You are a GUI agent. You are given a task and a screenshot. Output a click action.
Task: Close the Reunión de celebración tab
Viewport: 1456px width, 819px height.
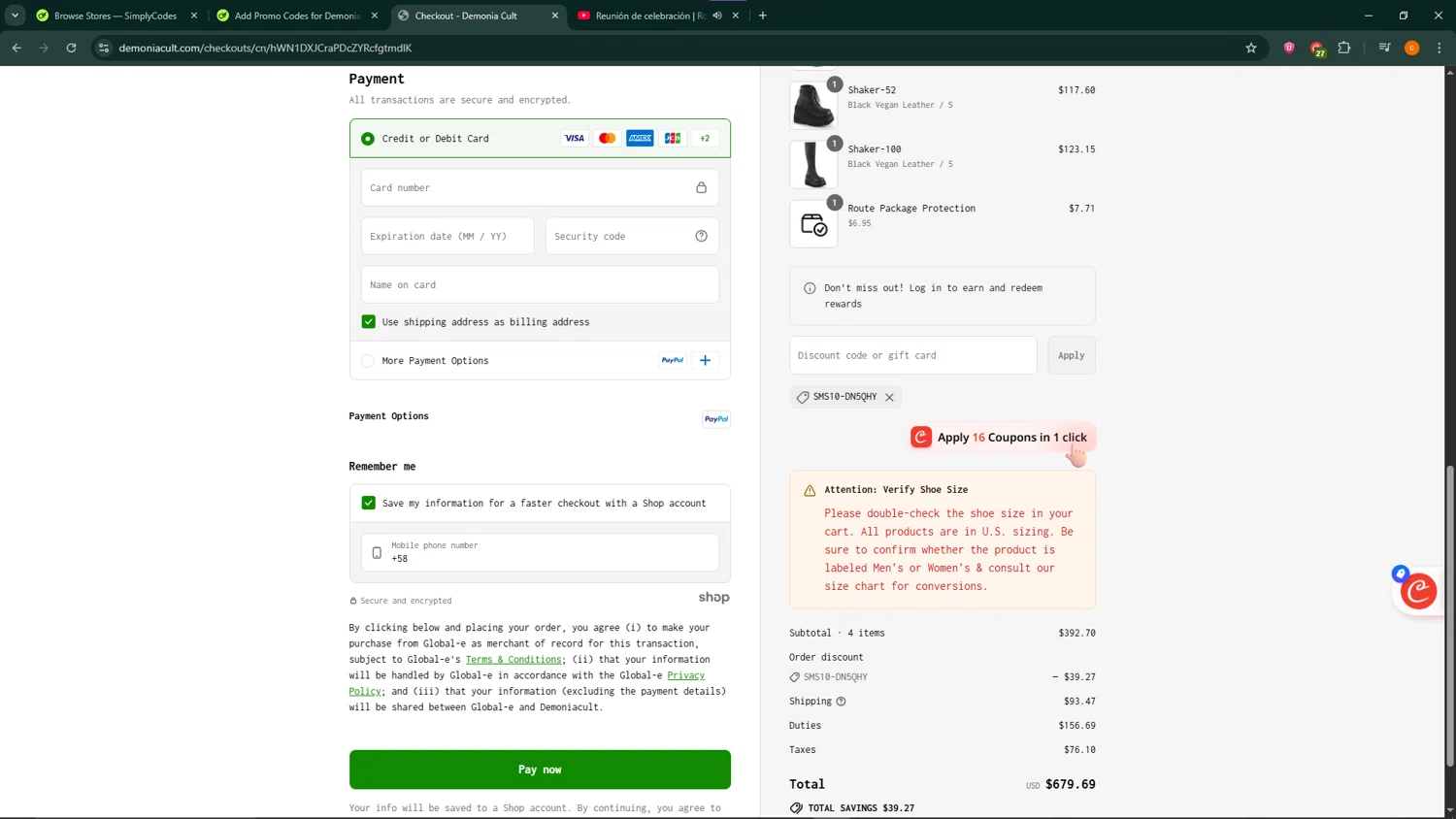pos(736,16)
